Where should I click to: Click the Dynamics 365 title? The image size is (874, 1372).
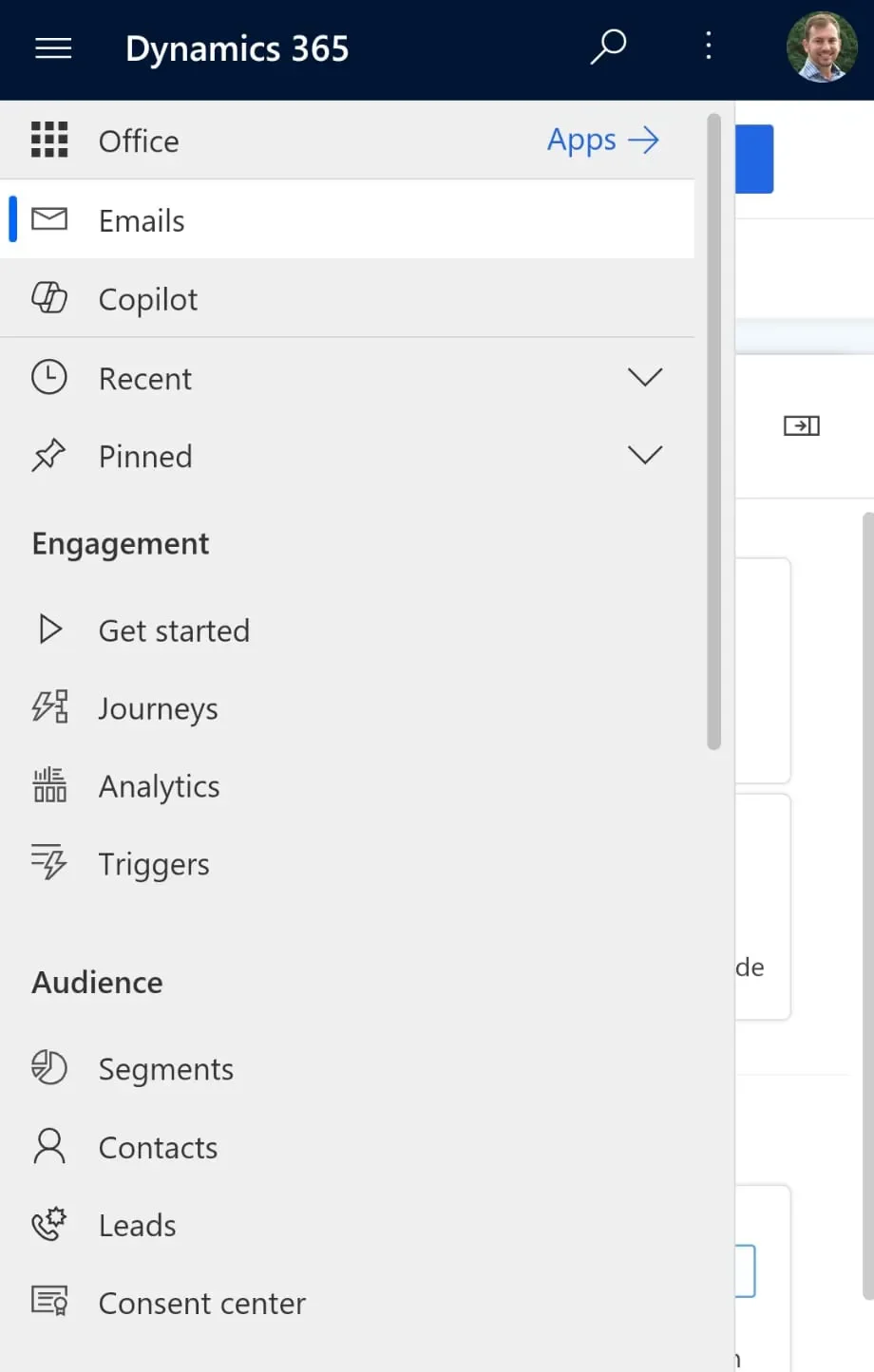[237, 47]
